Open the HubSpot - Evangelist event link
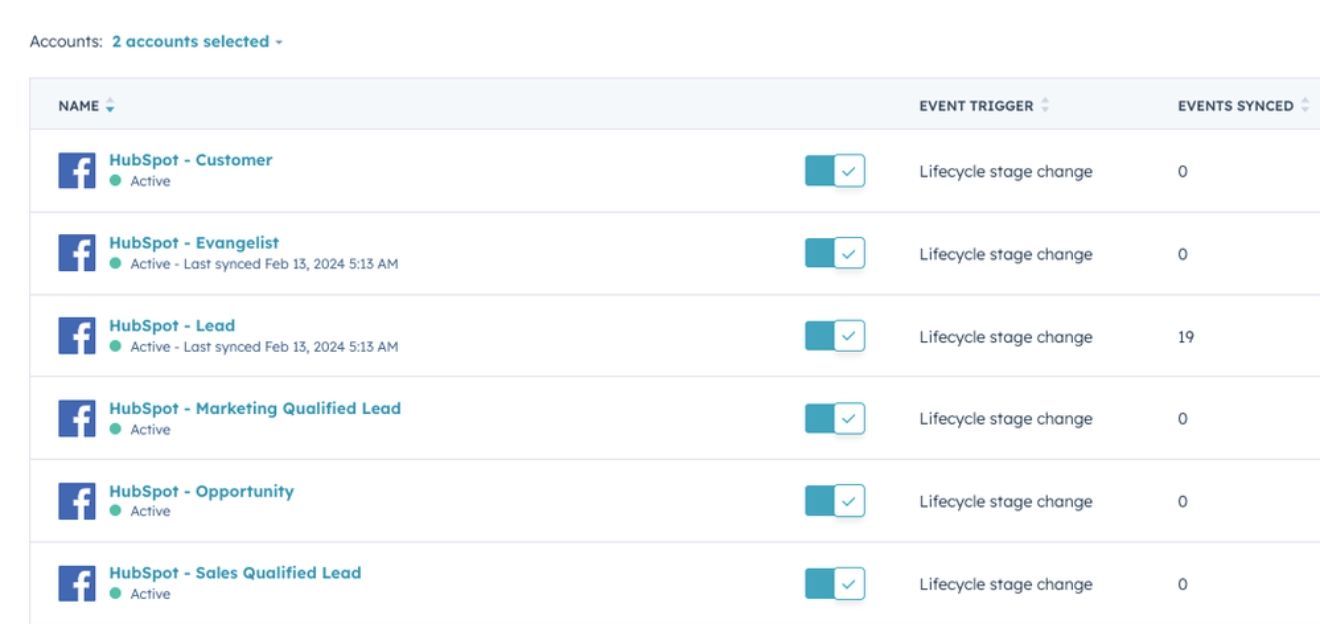Image resolution: width=1320 pixels, height=624 pixels. click(x=194, y=243)
